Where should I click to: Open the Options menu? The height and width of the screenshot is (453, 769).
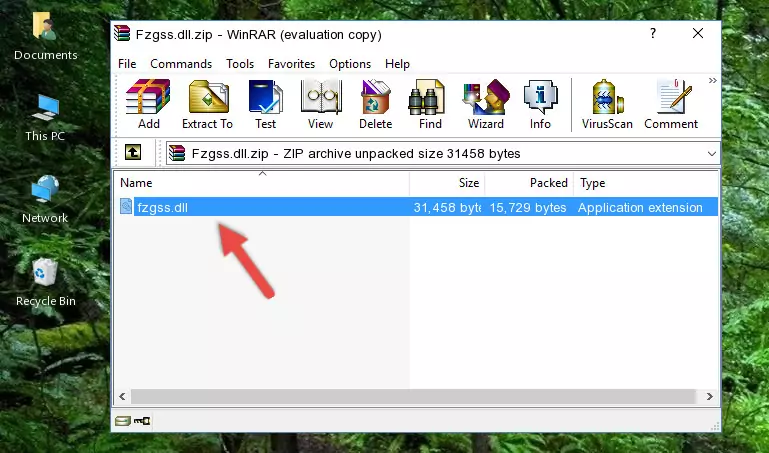pyautogui.click(x=350, y=64)
